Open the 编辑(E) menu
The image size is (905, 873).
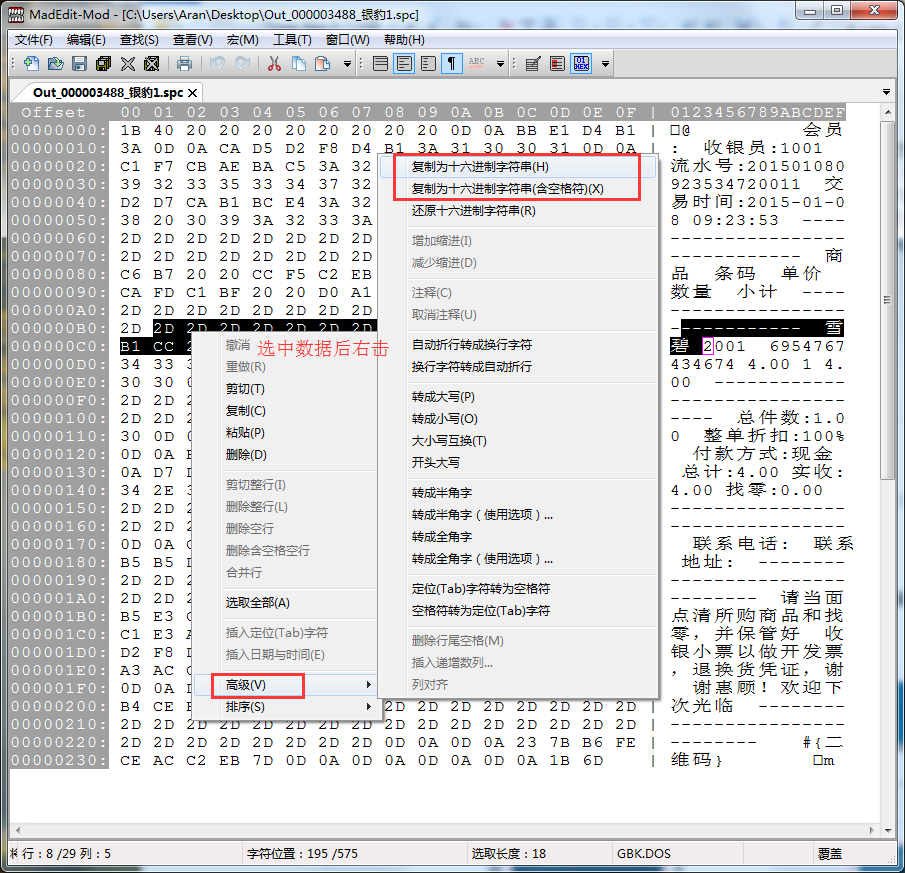coord(86,40)
